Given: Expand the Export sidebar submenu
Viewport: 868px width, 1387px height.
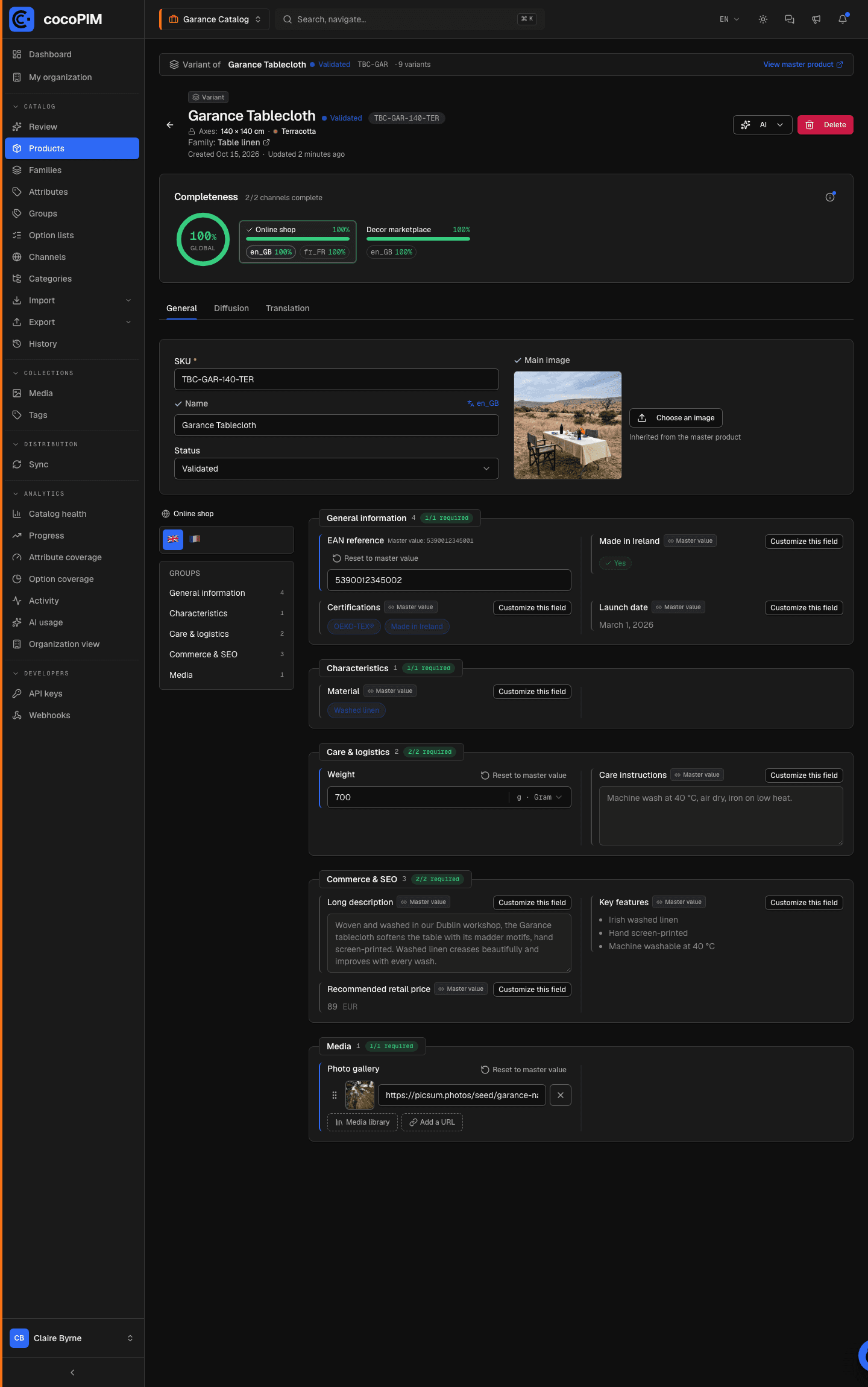Looking at the screenshot, I should coord(72,322).
